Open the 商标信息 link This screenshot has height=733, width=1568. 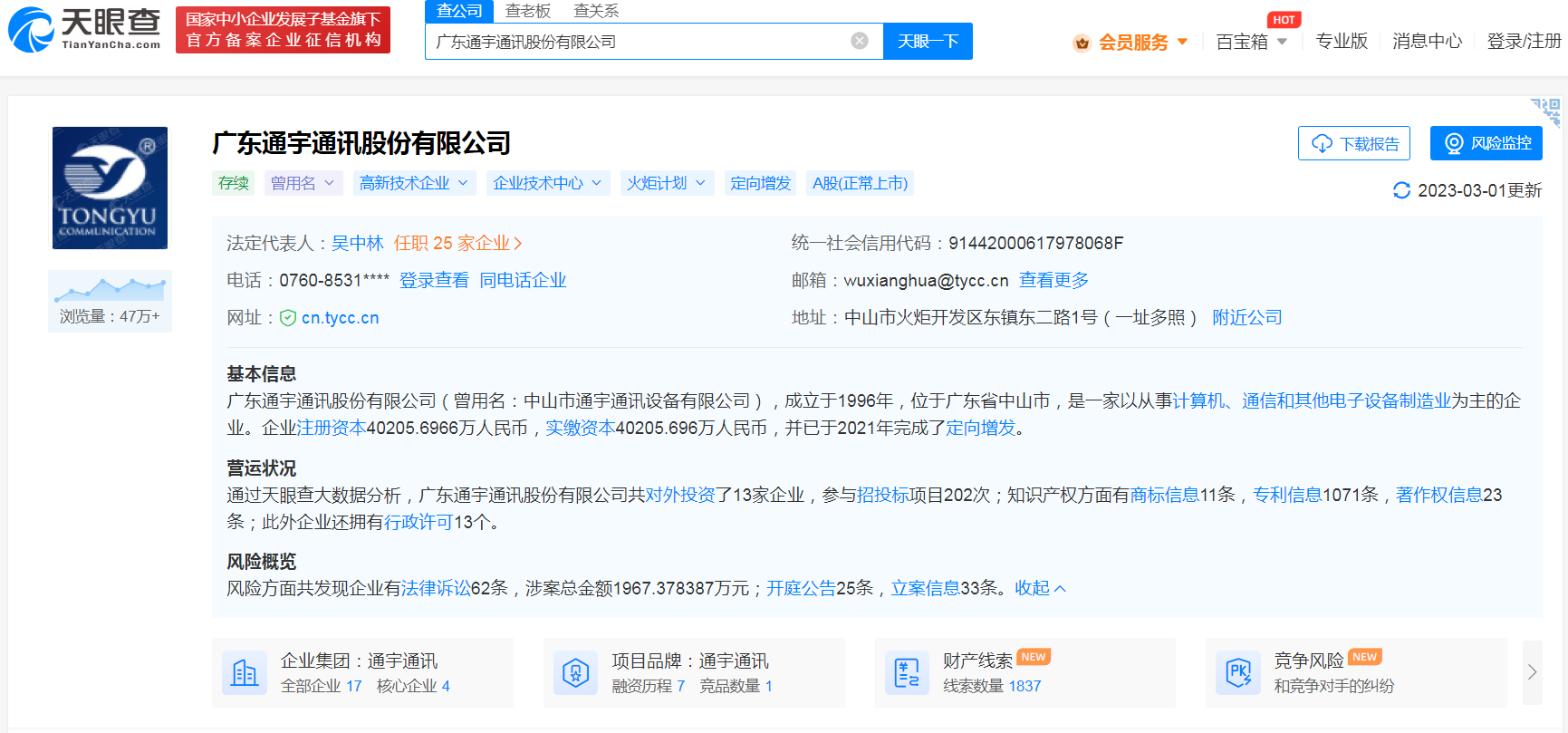tap(1165, 495)
